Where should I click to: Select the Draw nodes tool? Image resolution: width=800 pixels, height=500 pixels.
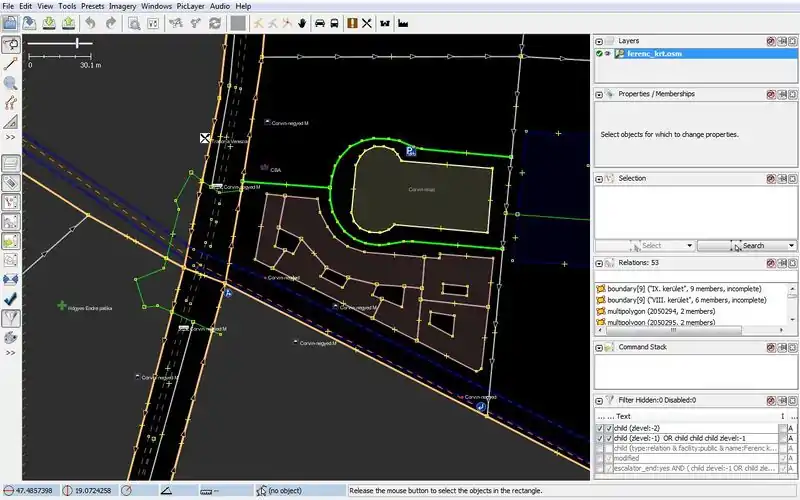coord(11,63)
